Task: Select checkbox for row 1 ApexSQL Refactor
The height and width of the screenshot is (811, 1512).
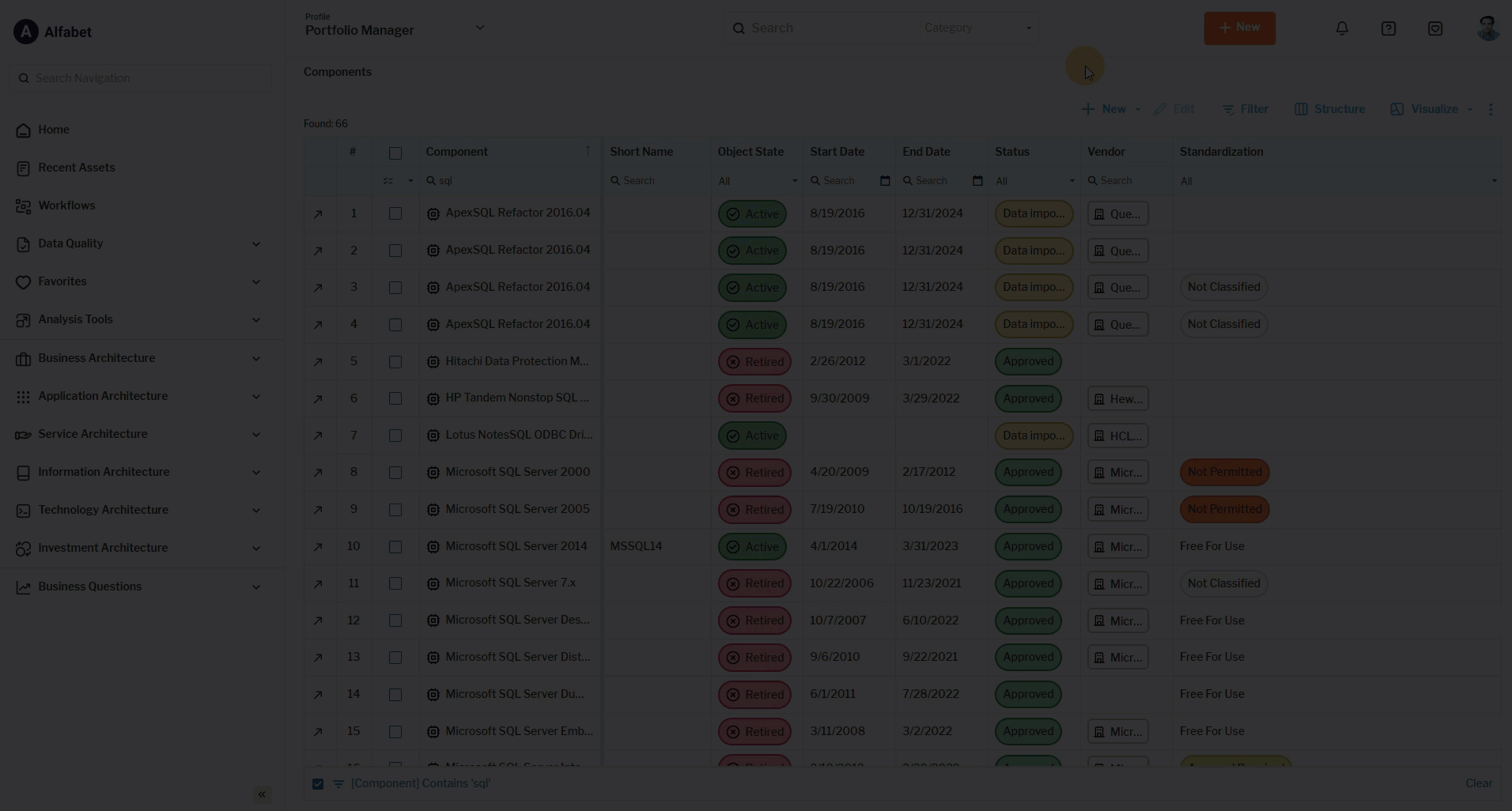Action: pyautogui.click(x=395, y=214)
